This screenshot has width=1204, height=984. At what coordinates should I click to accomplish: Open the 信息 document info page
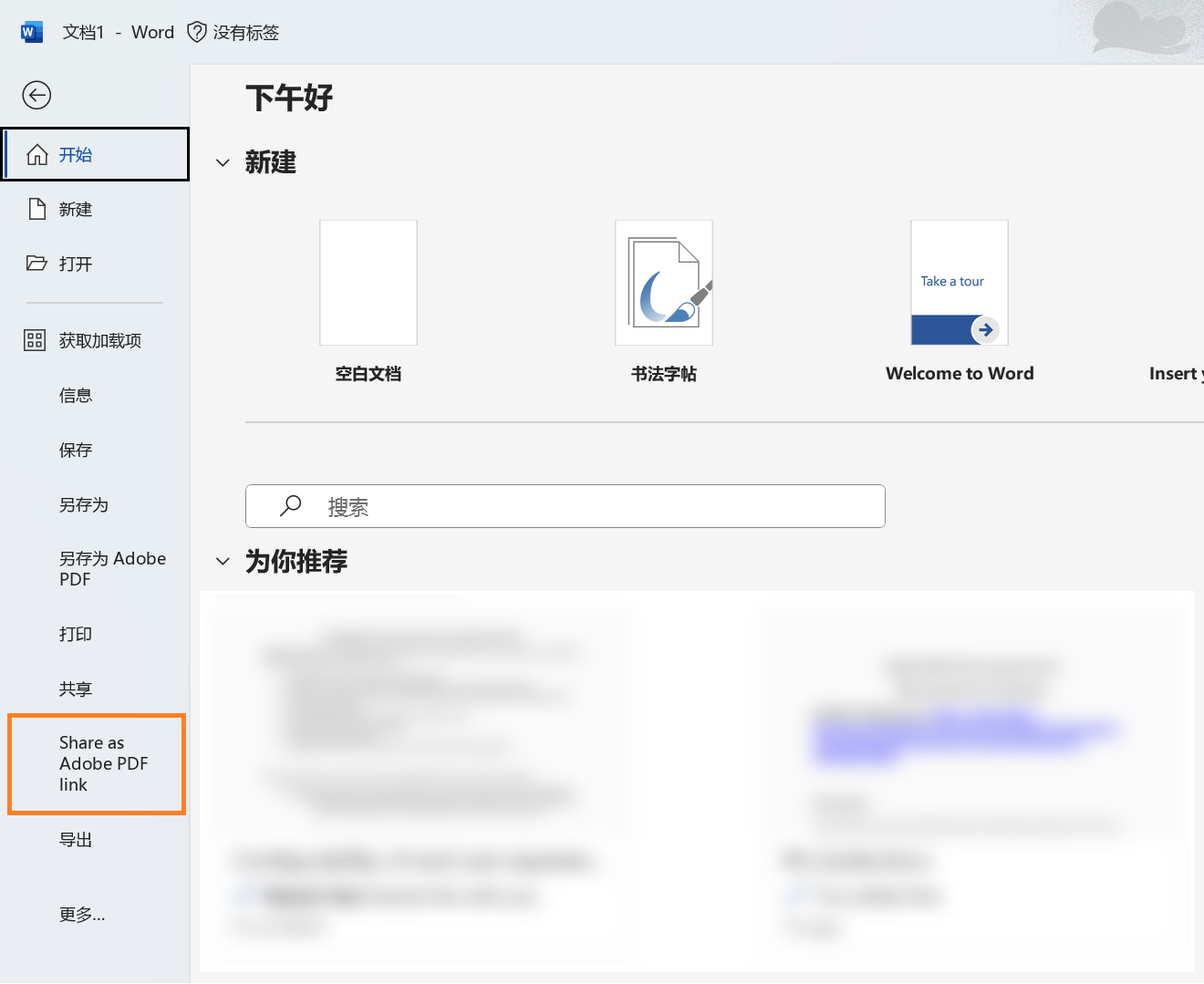pos(75,395)
